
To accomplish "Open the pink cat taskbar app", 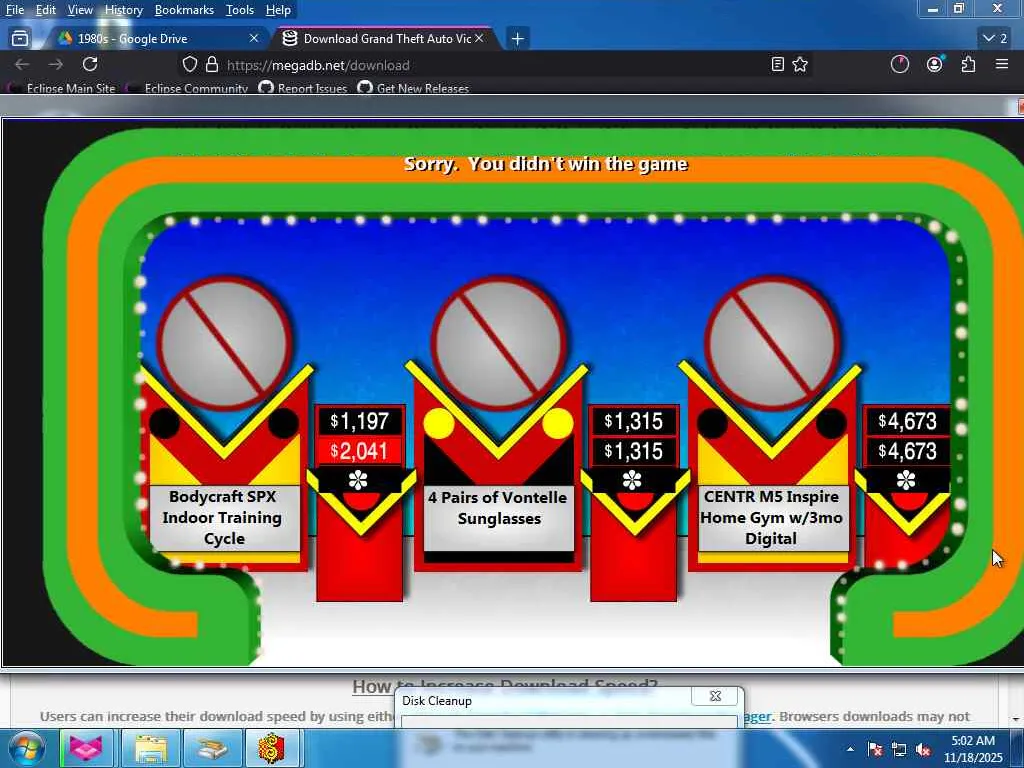I will (87, 748).
